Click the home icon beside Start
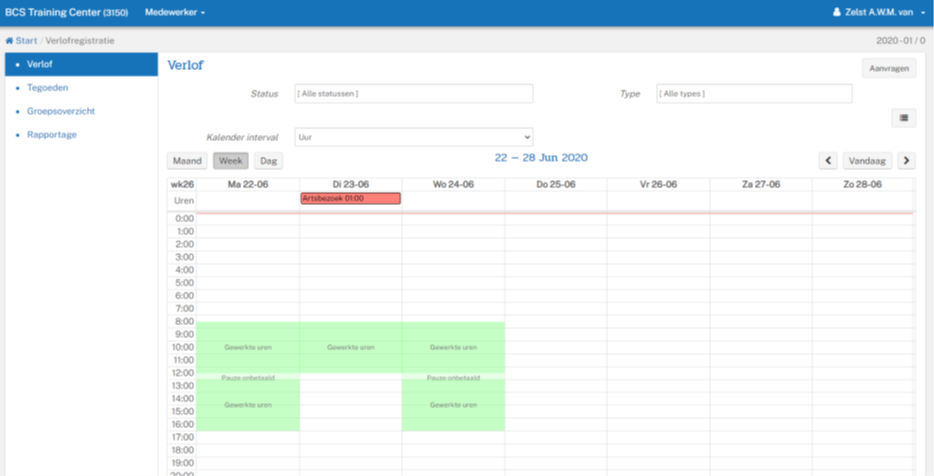The width and height of the screenshot is (934, 476). pos(9,41)
